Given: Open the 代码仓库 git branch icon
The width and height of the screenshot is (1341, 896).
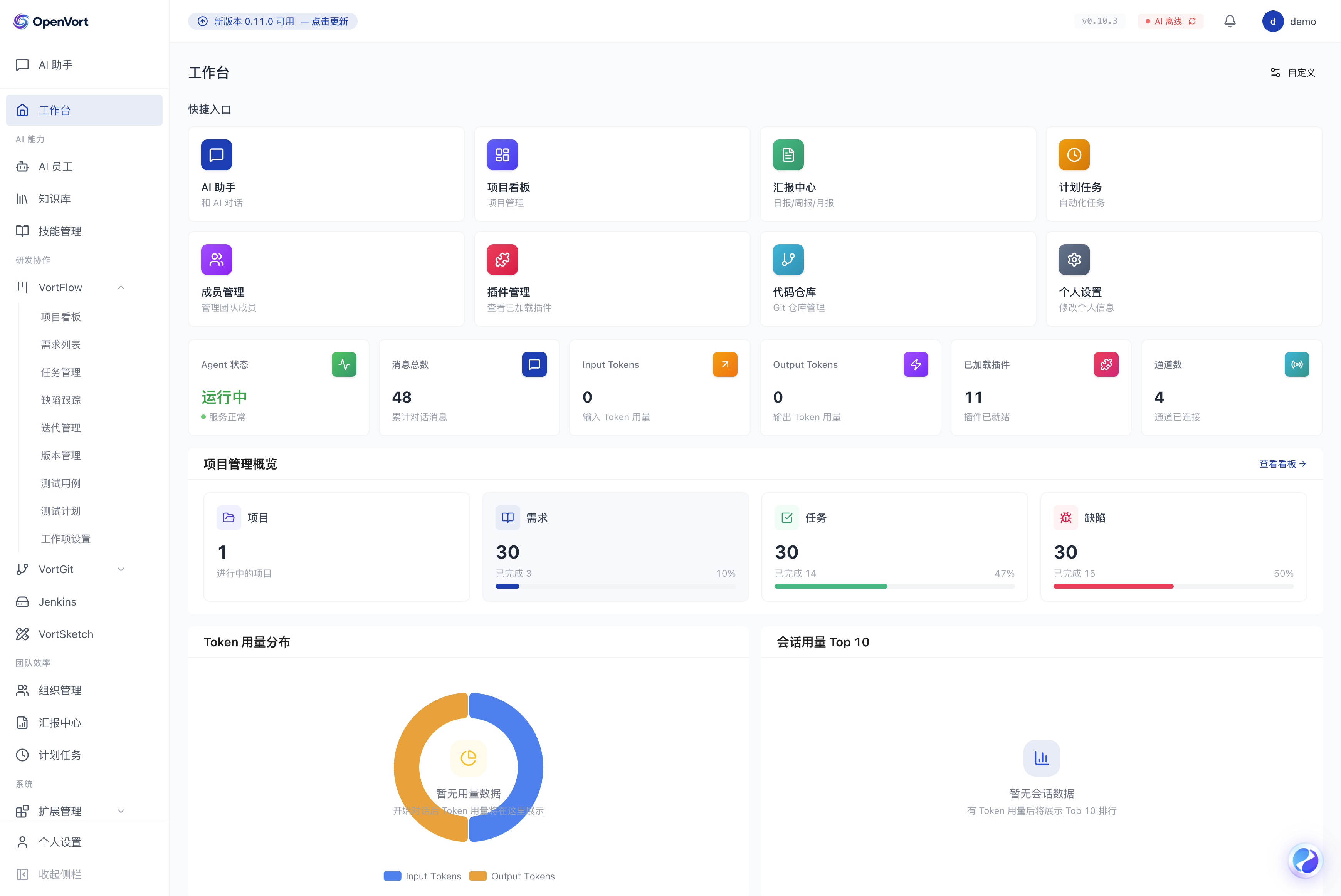Looking at the screenshot, I should (x=788, y=259).
